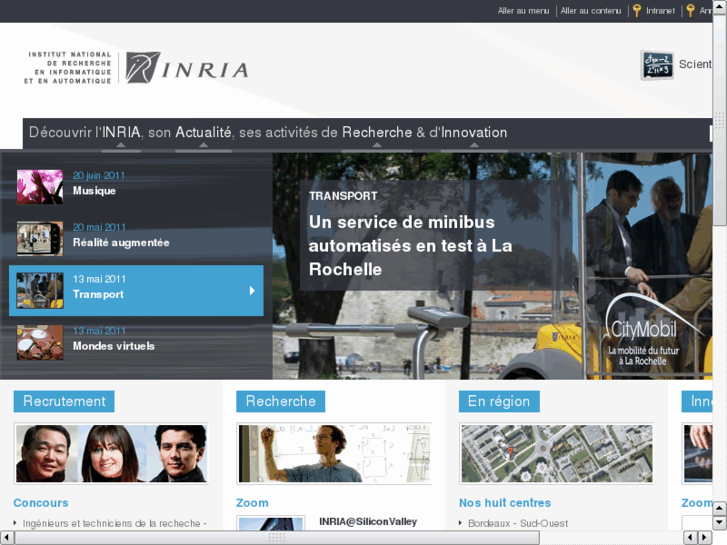Select the 'Musique' news item
The height and width of the screenshot is (545, 727).
pos(136,187)
